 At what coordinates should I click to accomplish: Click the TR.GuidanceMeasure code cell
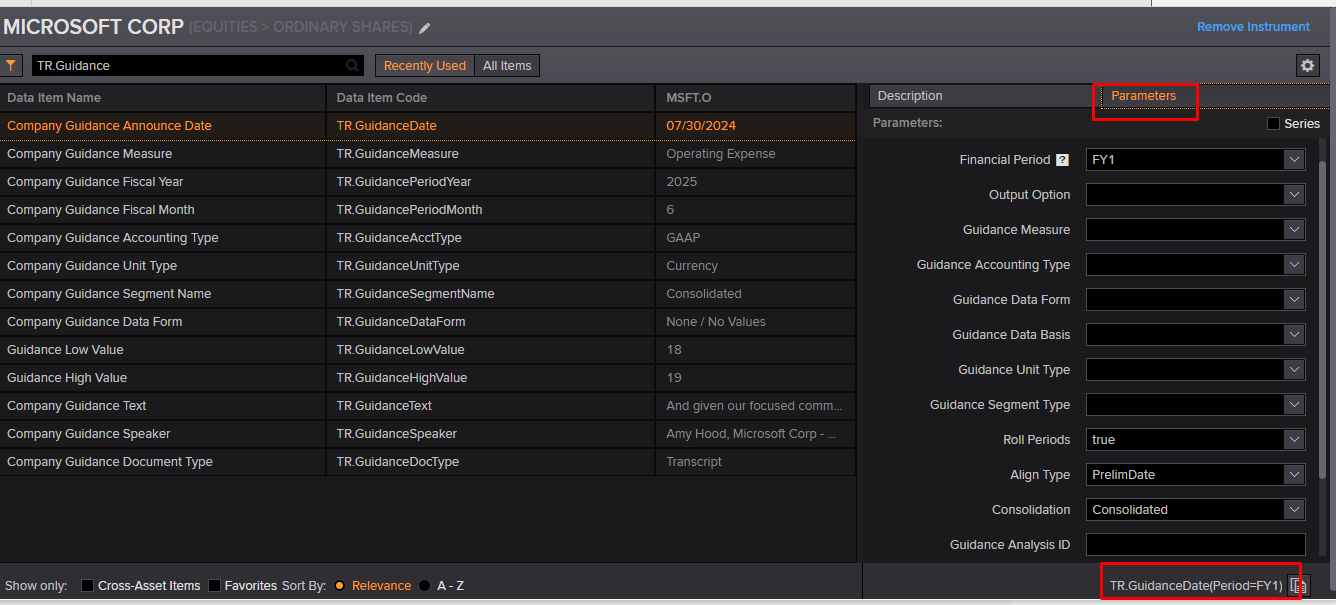[491, 154]
